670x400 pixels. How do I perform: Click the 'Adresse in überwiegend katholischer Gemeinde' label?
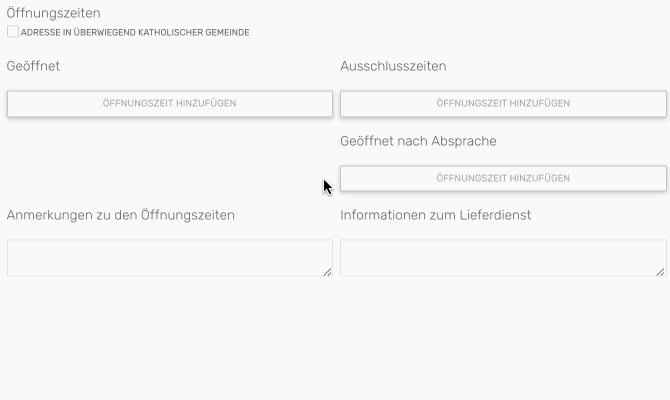135,33
